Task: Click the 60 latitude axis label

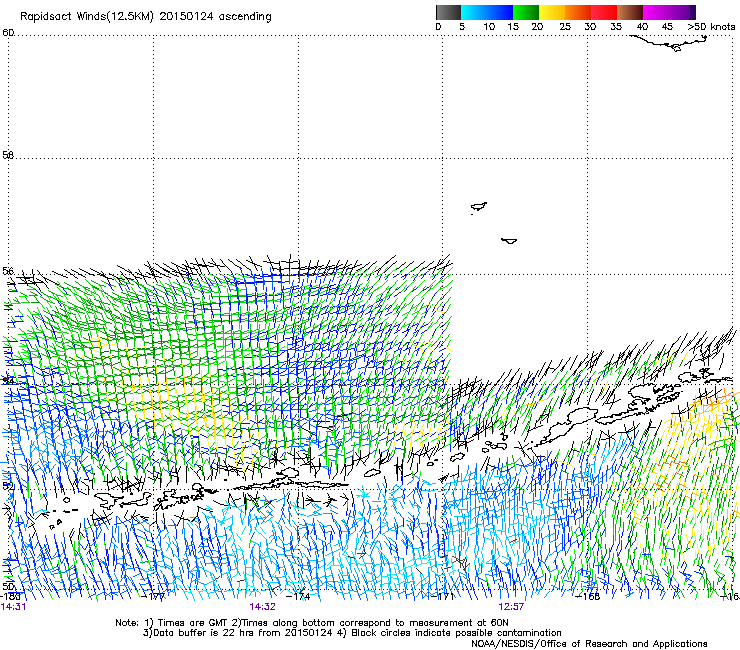Action: pos(8,33)
